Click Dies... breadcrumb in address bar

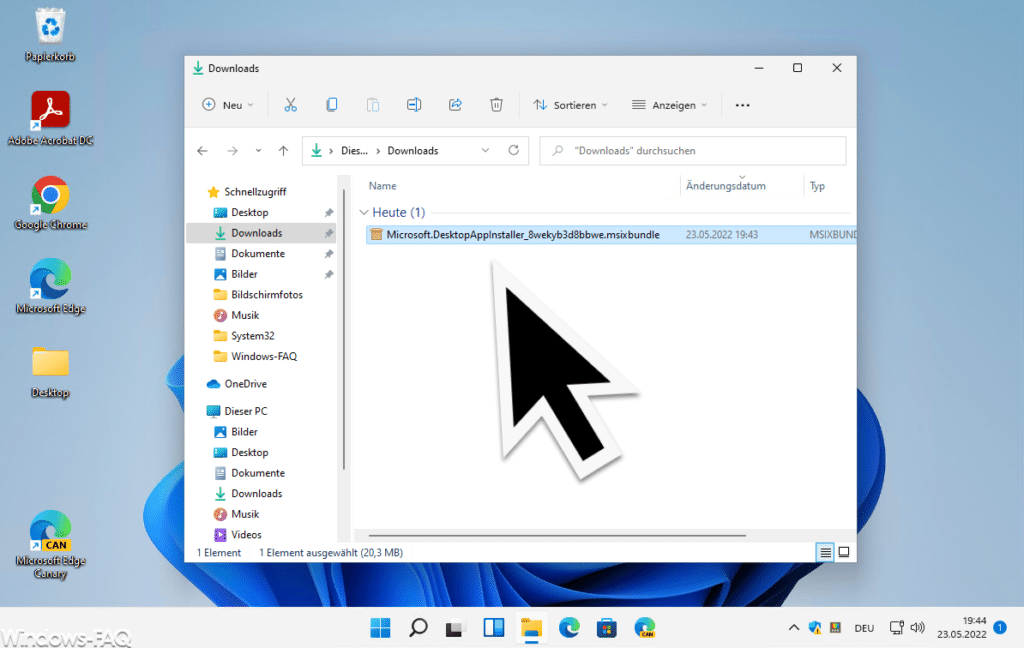[354, 150]
